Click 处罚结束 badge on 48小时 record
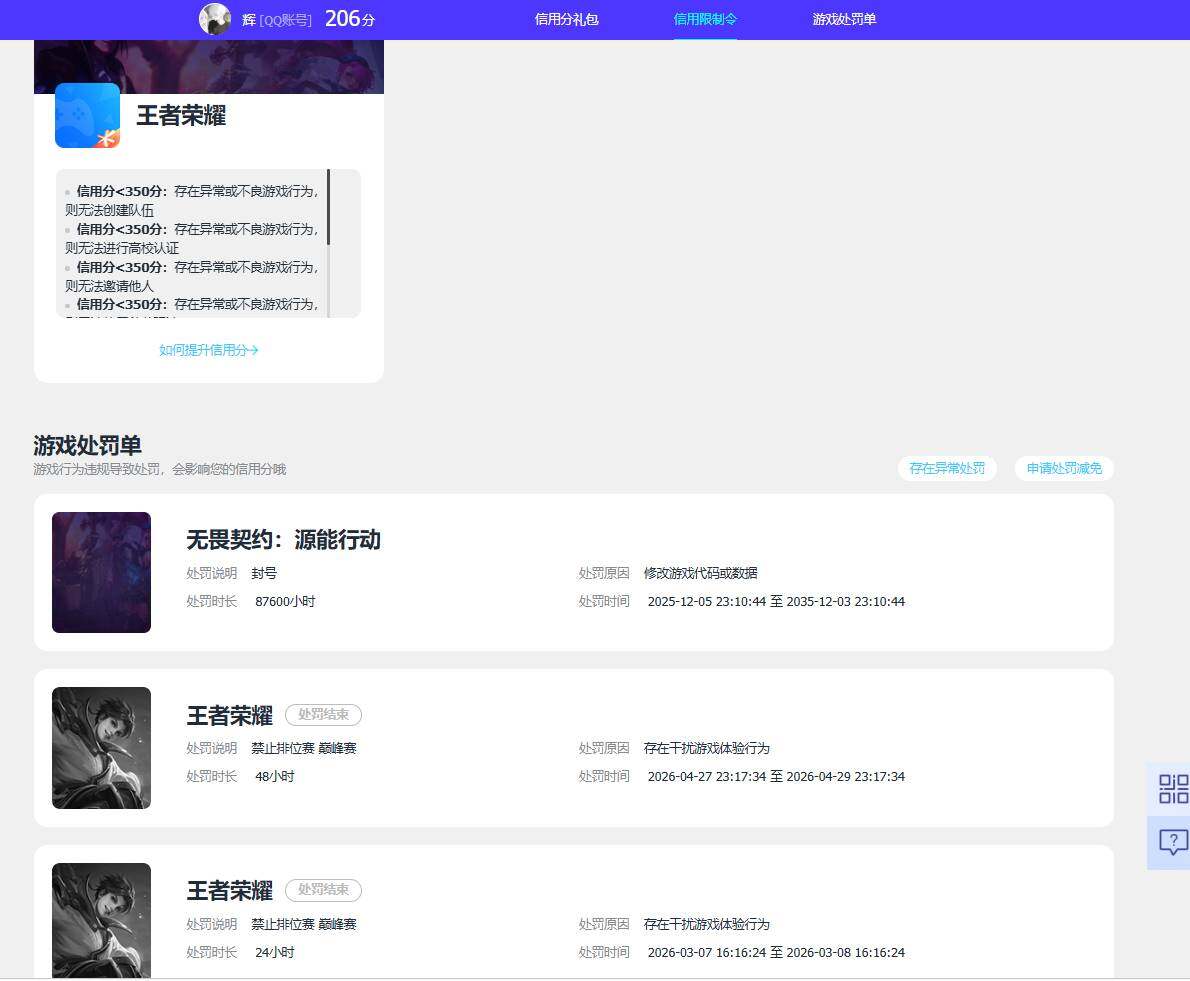1190x981 pixels. (x=323, y=714)
